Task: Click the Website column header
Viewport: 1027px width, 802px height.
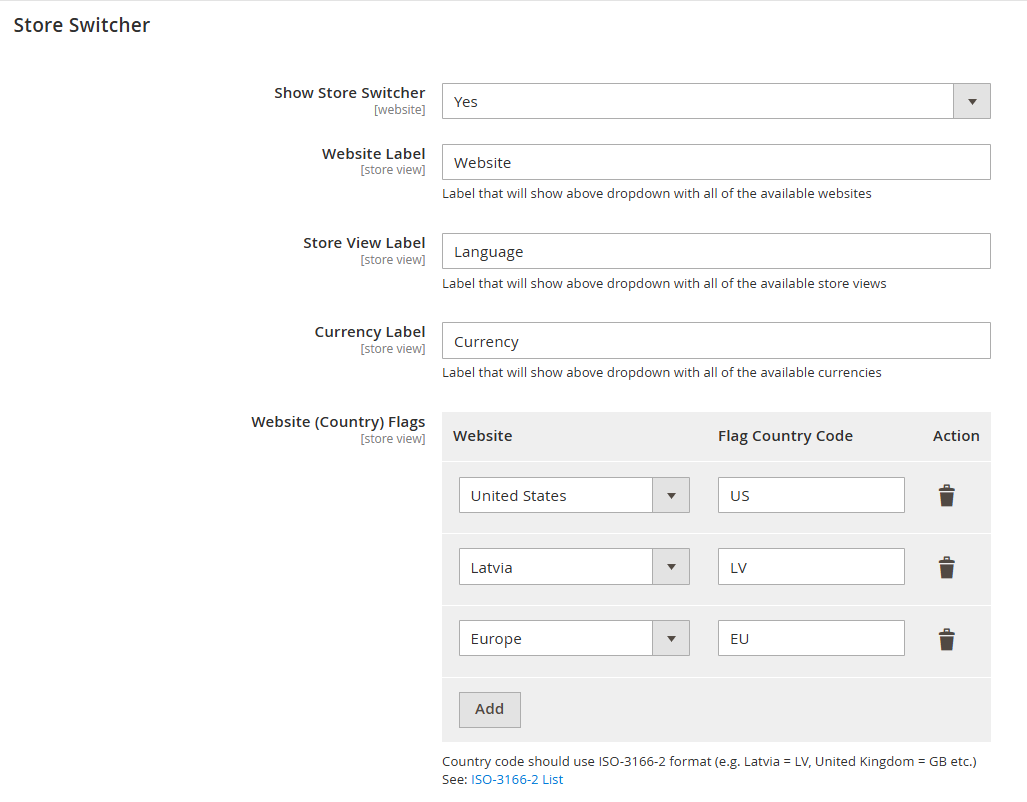Action: pos(482,436)
